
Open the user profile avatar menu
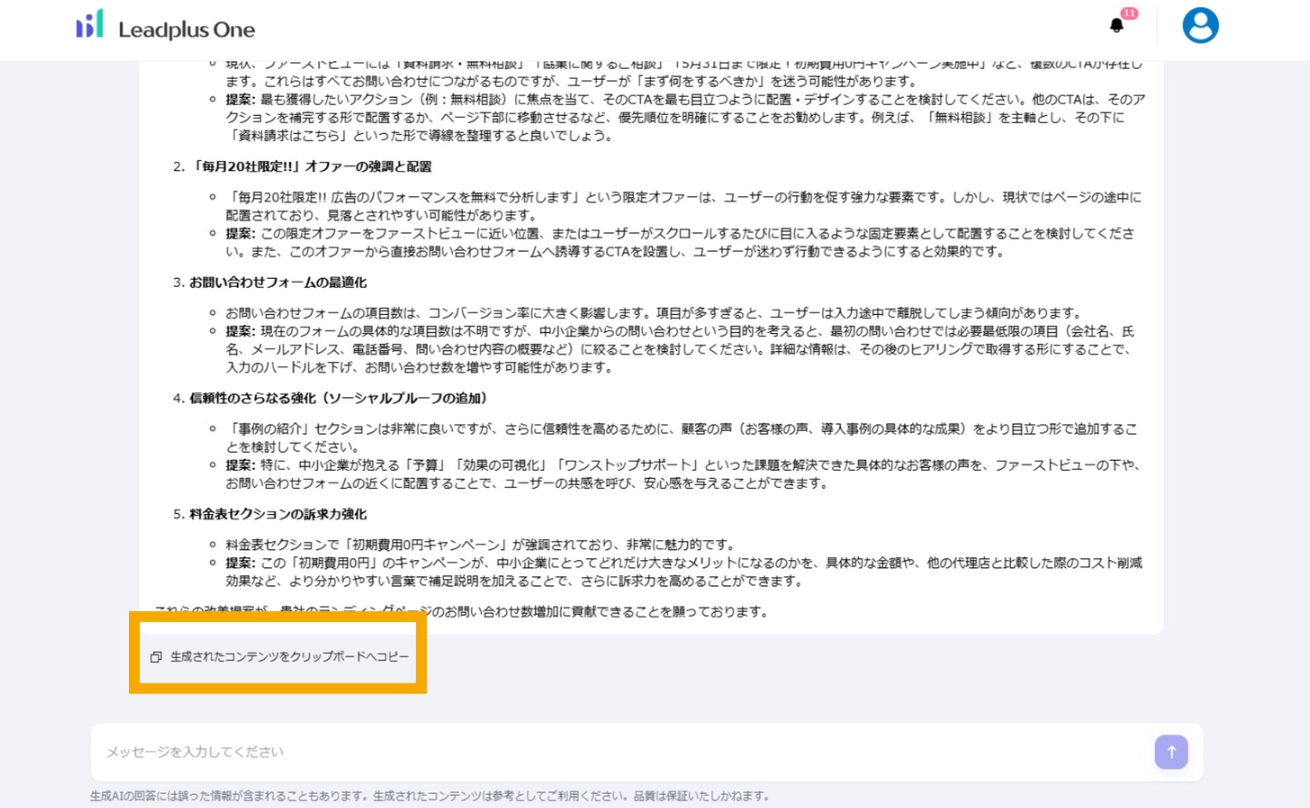pyautogui.click(x=1200, y=26)
